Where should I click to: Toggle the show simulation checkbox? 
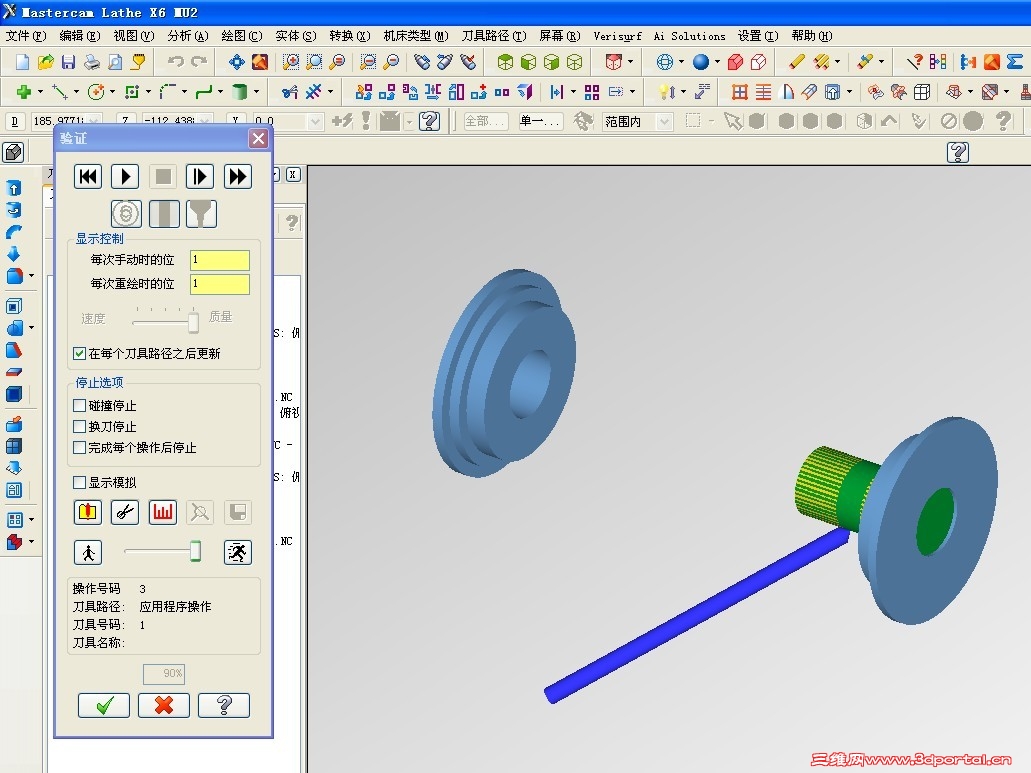pos(80,482)
